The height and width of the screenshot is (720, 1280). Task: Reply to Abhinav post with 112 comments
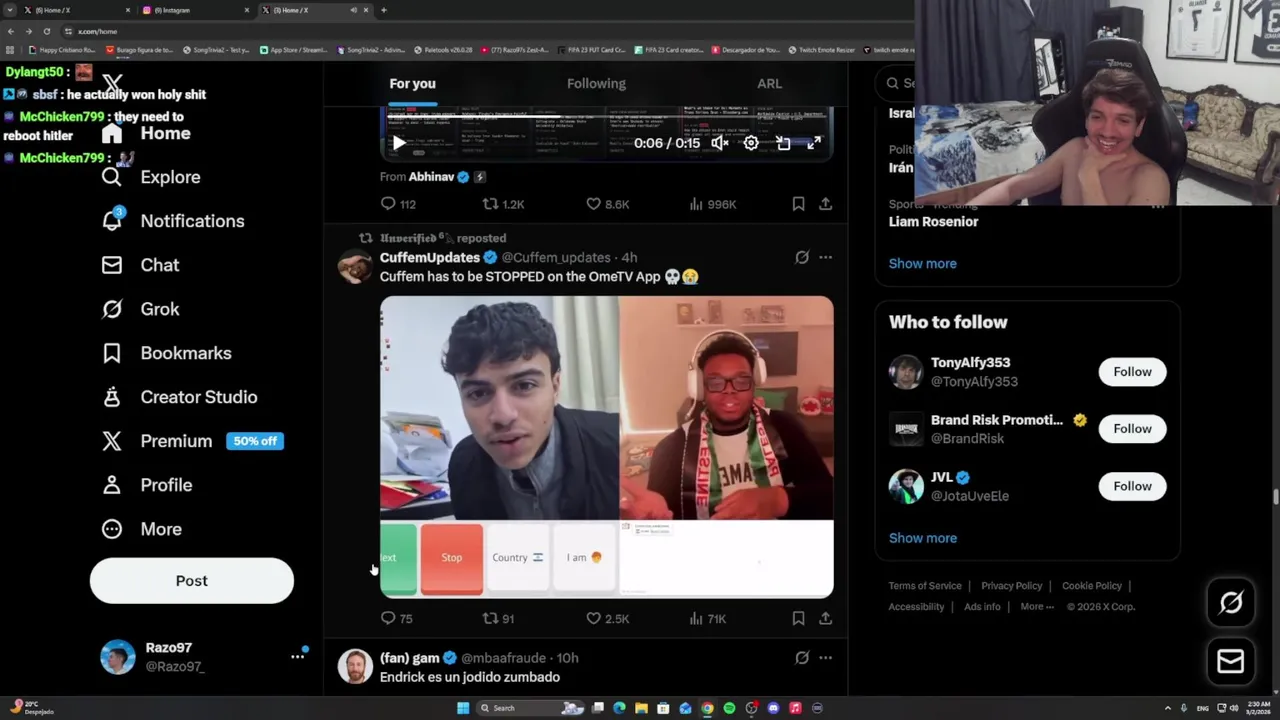click(398, 204)
